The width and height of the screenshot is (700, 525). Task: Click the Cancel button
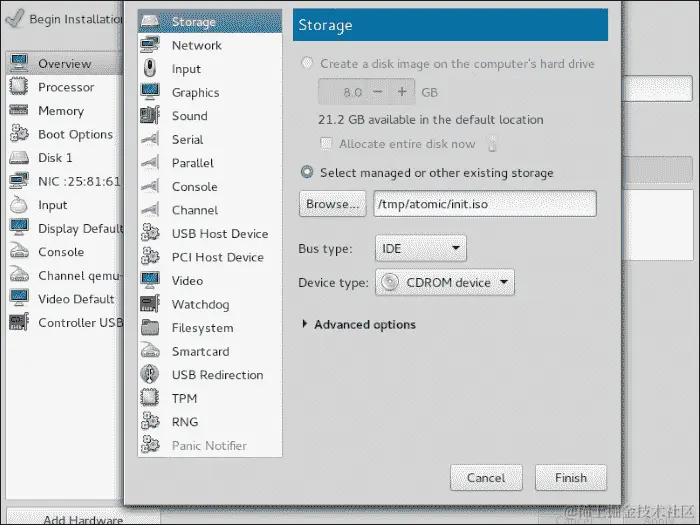(x=486, y=478)
